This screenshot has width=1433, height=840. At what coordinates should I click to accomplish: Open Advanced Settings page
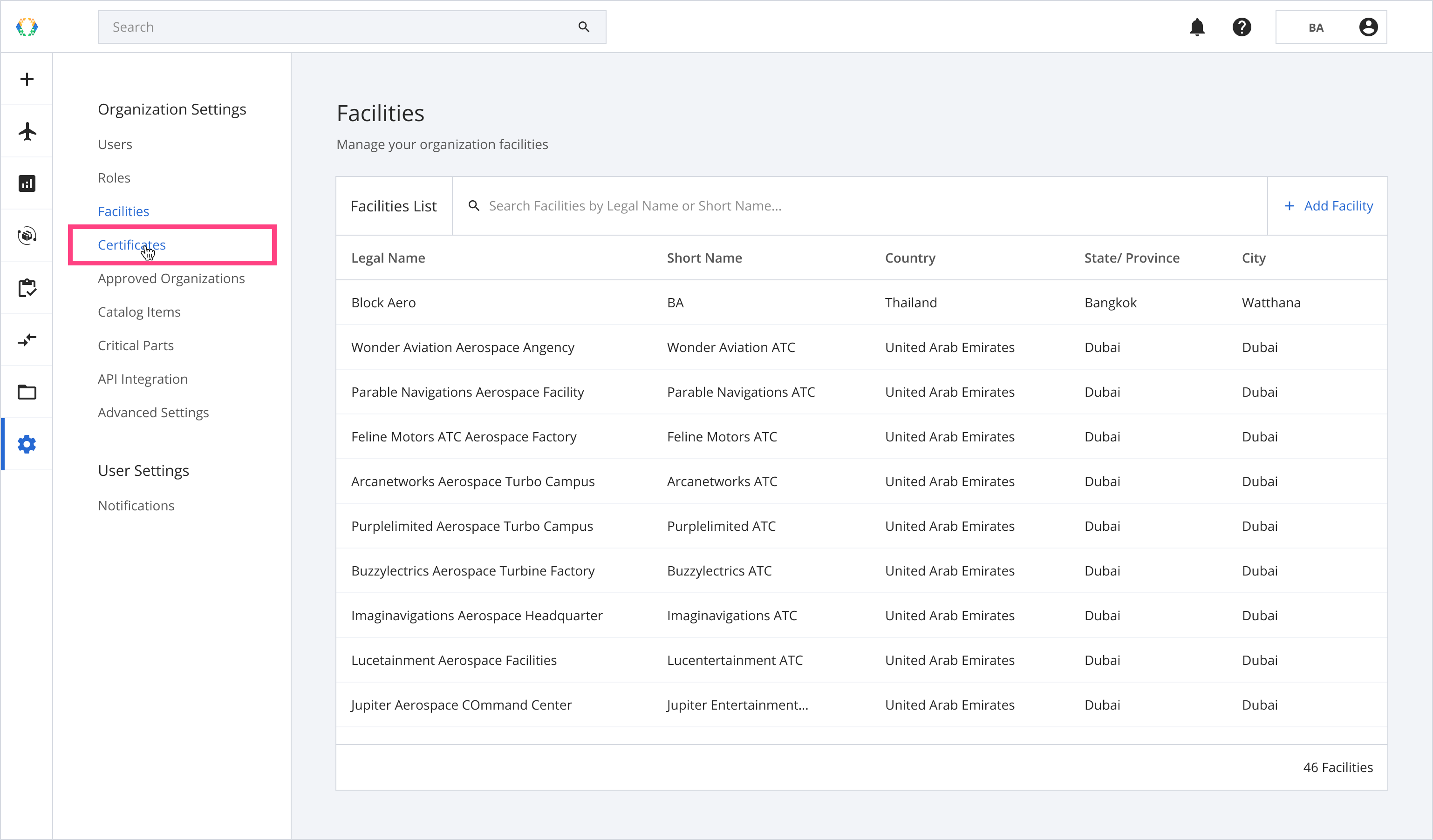tap(154, 413)
